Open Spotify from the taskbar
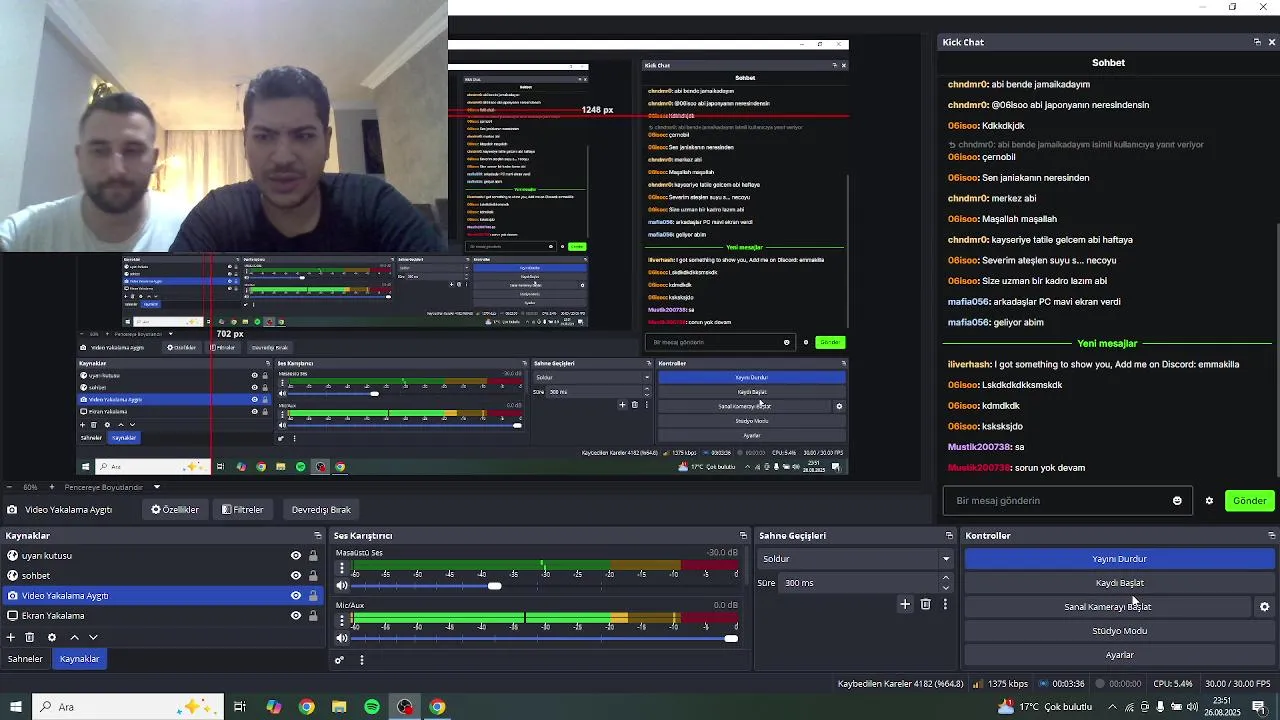The width and height of the screenshot is (1280, 720). 372,707
